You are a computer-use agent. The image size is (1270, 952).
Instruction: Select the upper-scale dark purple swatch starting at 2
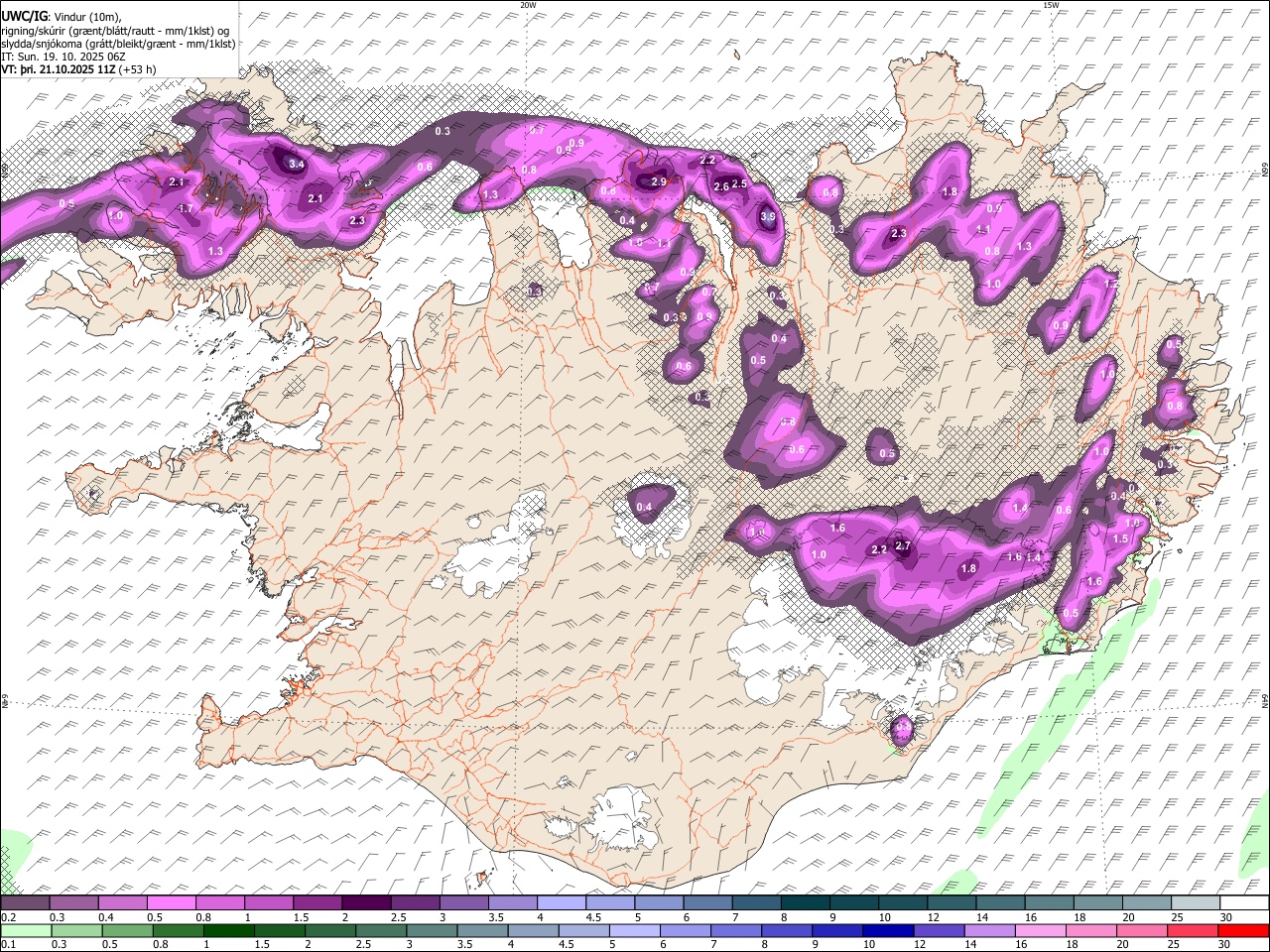365,903
